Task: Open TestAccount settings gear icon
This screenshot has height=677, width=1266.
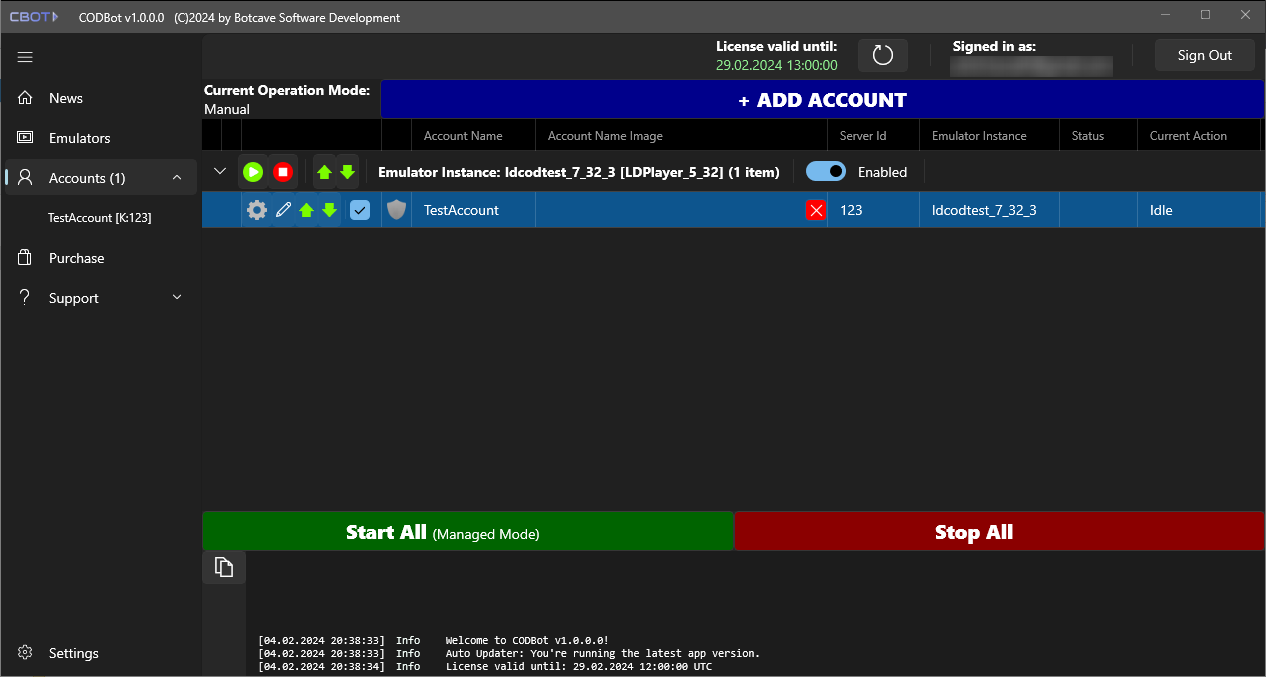Action: click(x=257, y=210)
